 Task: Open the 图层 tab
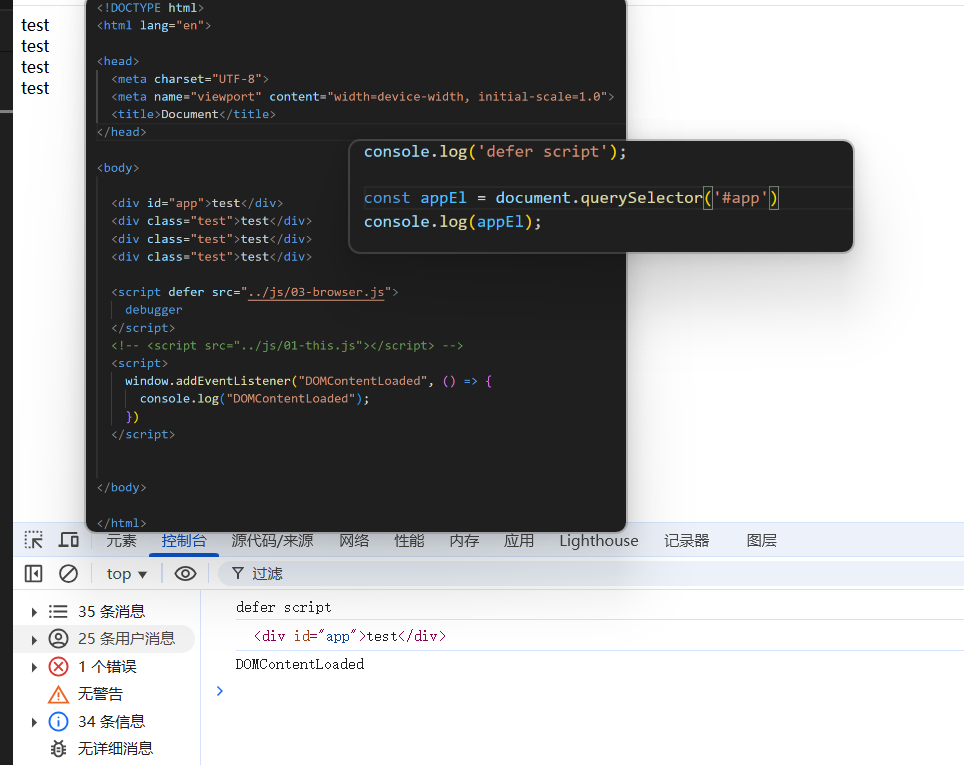click(762, 541)
